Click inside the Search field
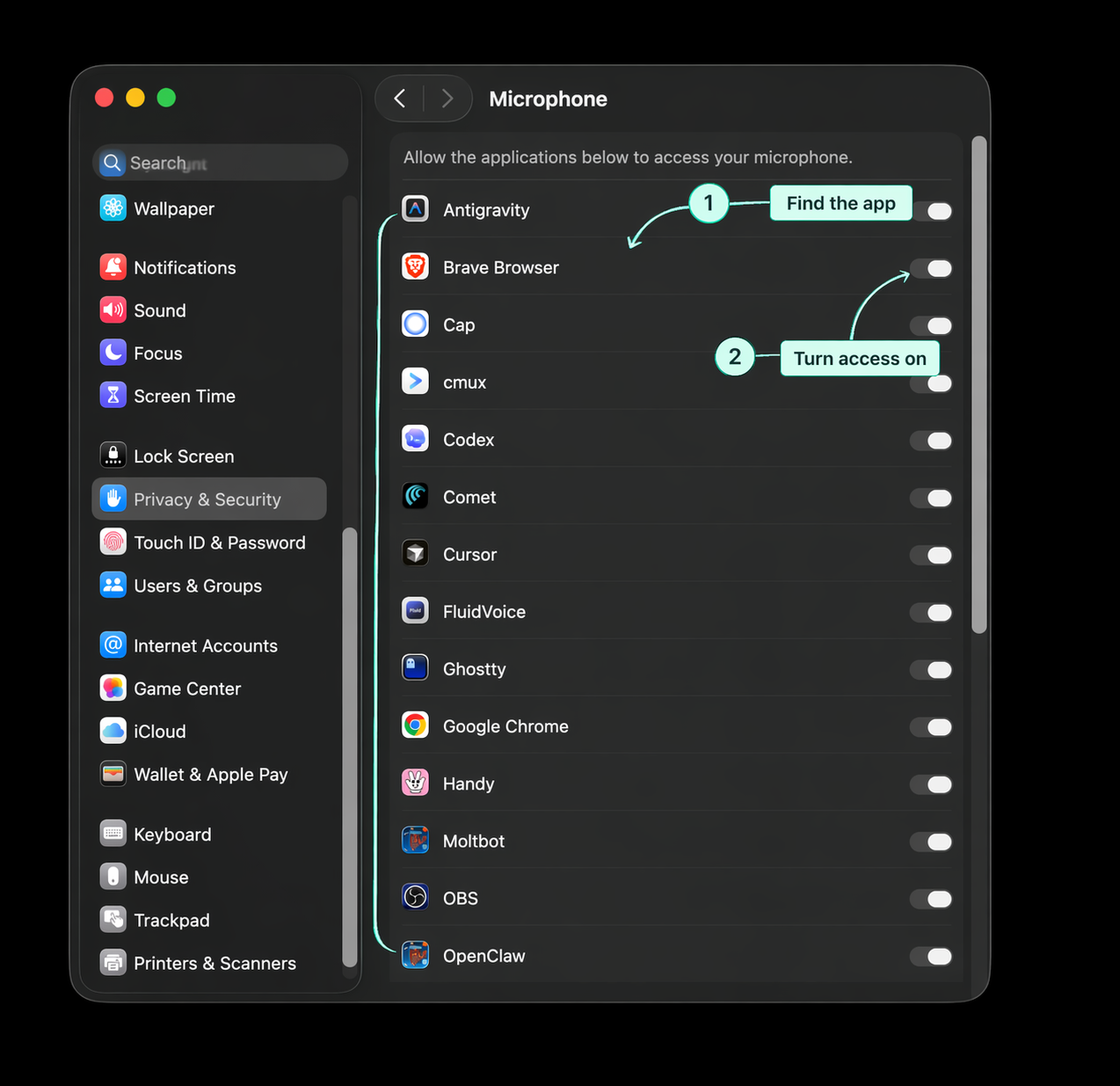Screen dimensions: 1120x1086 click(220, 162)
